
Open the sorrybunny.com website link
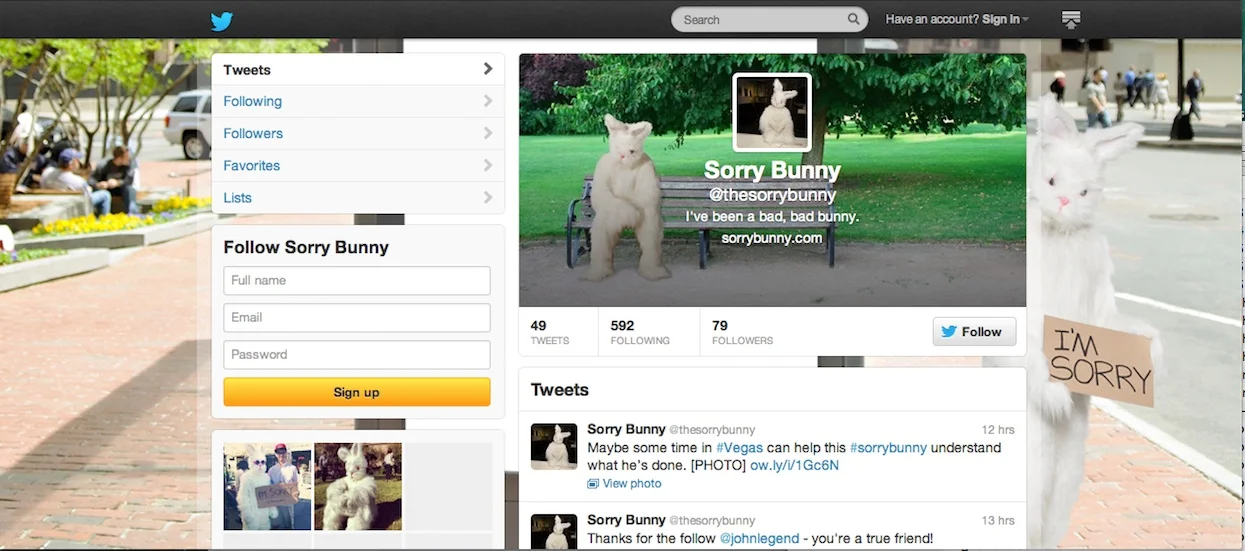click(772, 238)
